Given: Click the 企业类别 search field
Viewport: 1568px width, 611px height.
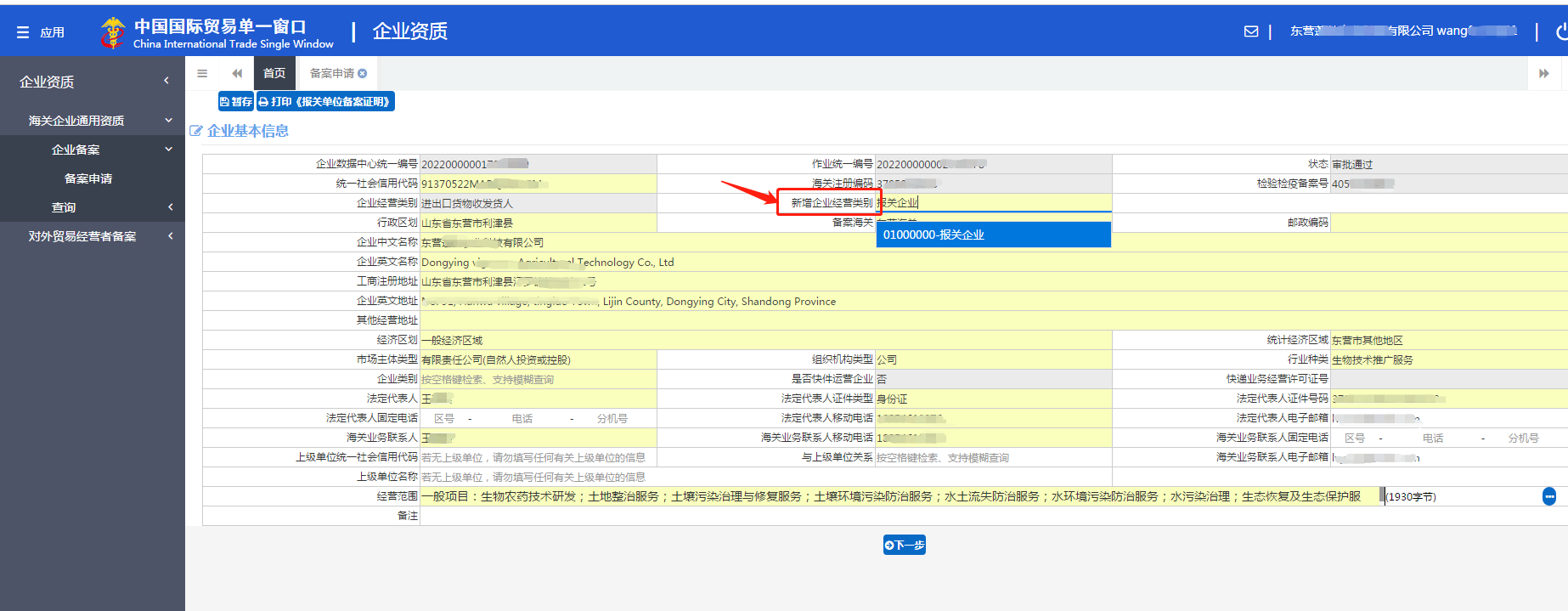Looking at the screenshot, I should (538, 379).
